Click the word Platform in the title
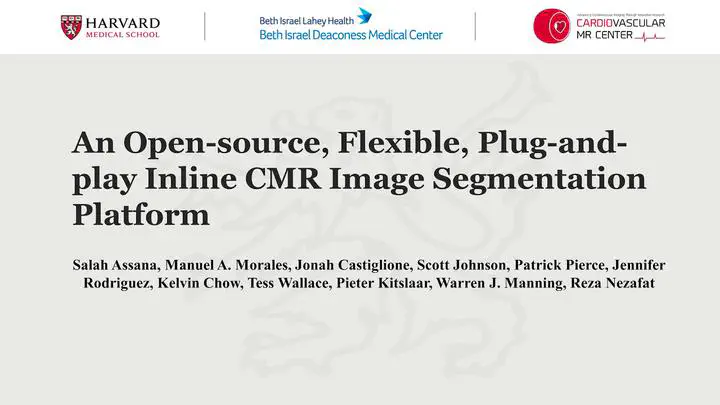Image resolution: width=720 pixels, height=405 pixels. [x=141, y=215]
